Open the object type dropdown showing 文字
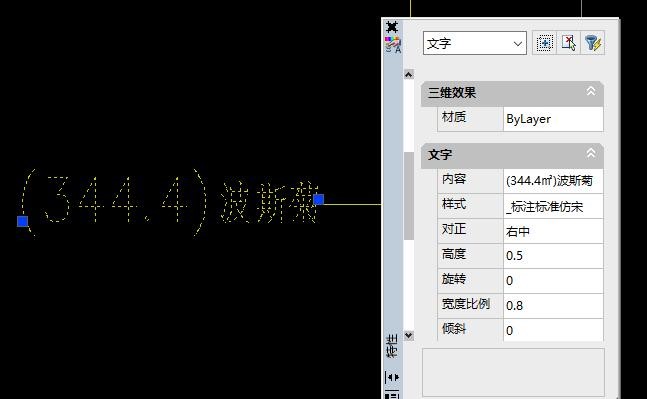The height and width of the screenshot is (399, 647). [x=475, y=43]
